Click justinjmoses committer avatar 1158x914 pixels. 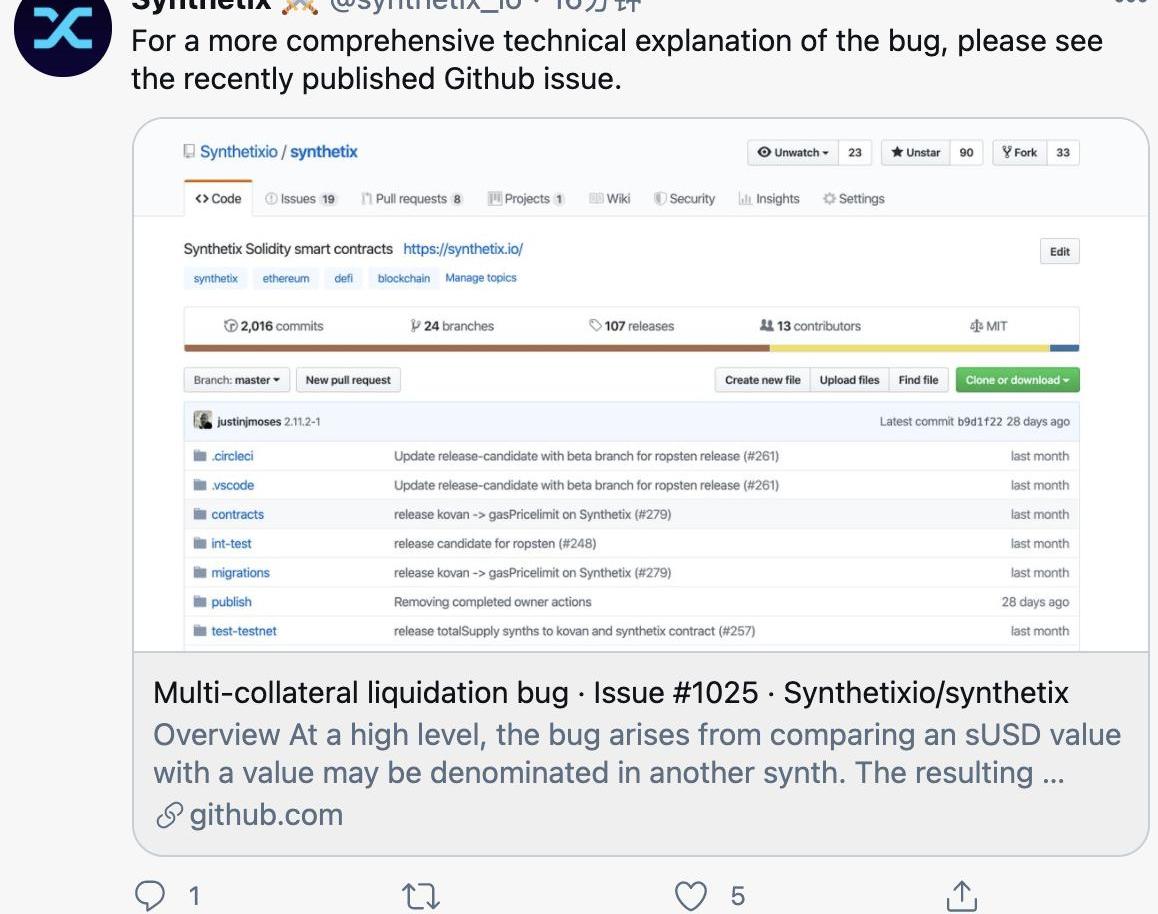click(x=203, y=421)
